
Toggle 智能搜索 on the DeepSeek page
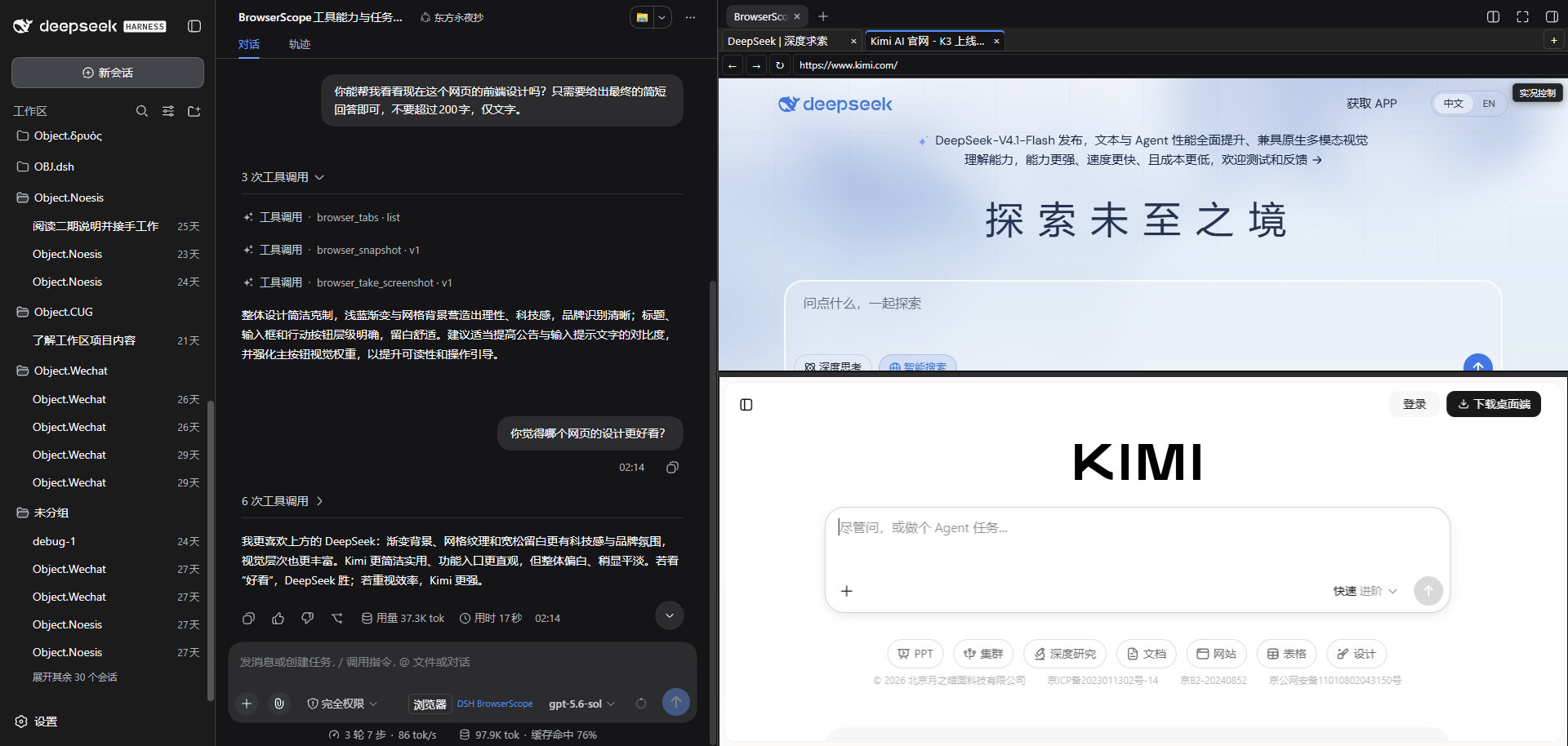pyautogui.click(x=917, y=365)
